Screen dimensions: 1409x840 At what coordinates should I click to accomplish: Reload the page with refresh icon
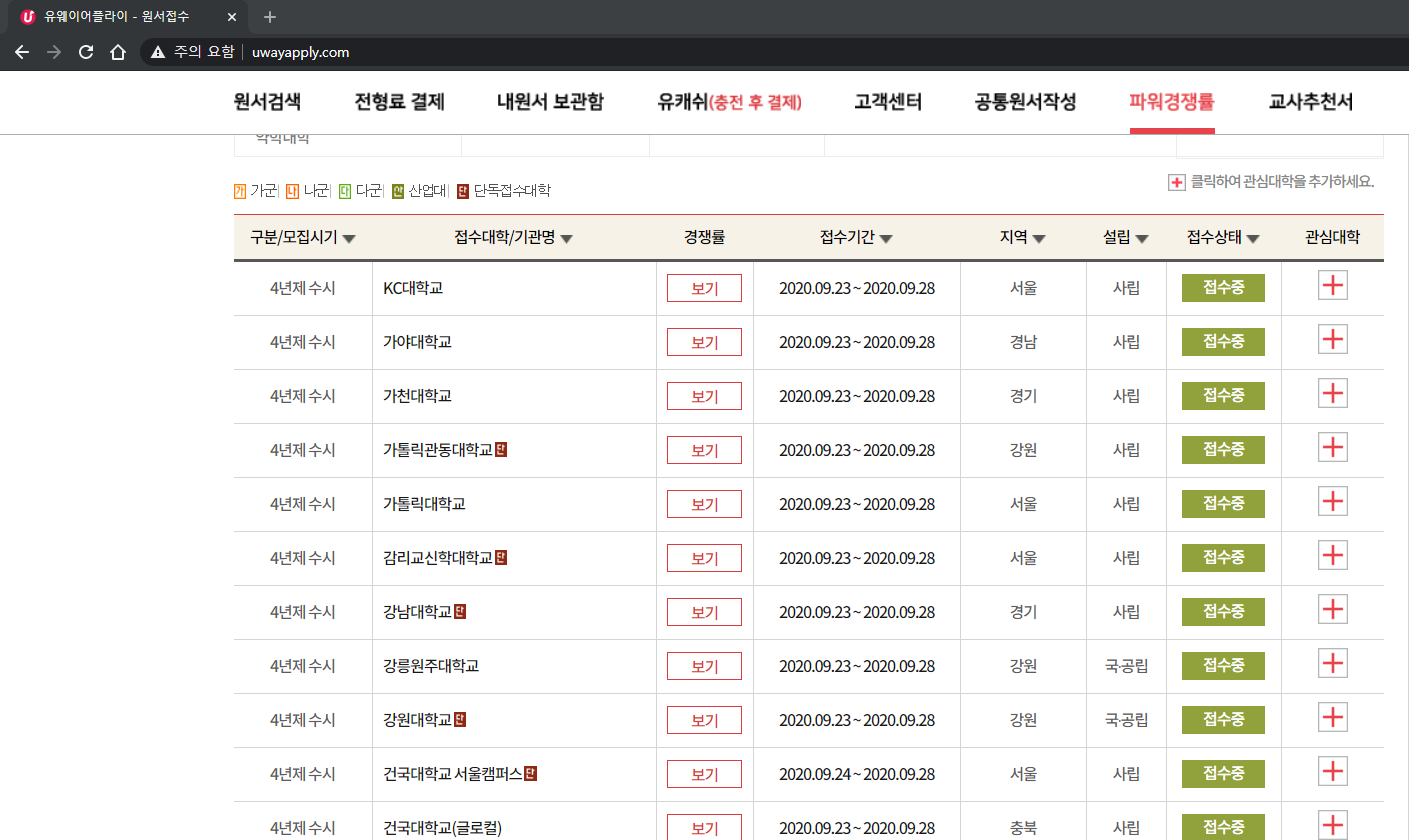point(86,52)
